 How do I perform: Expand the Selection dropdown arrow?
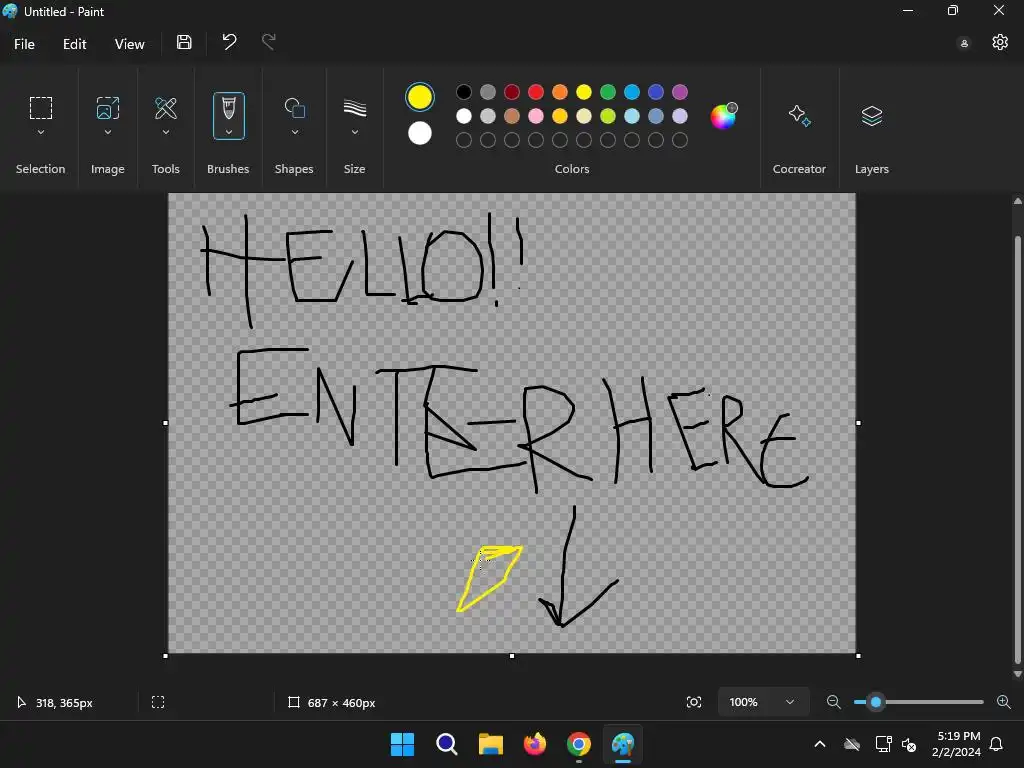tap(40, 132)
